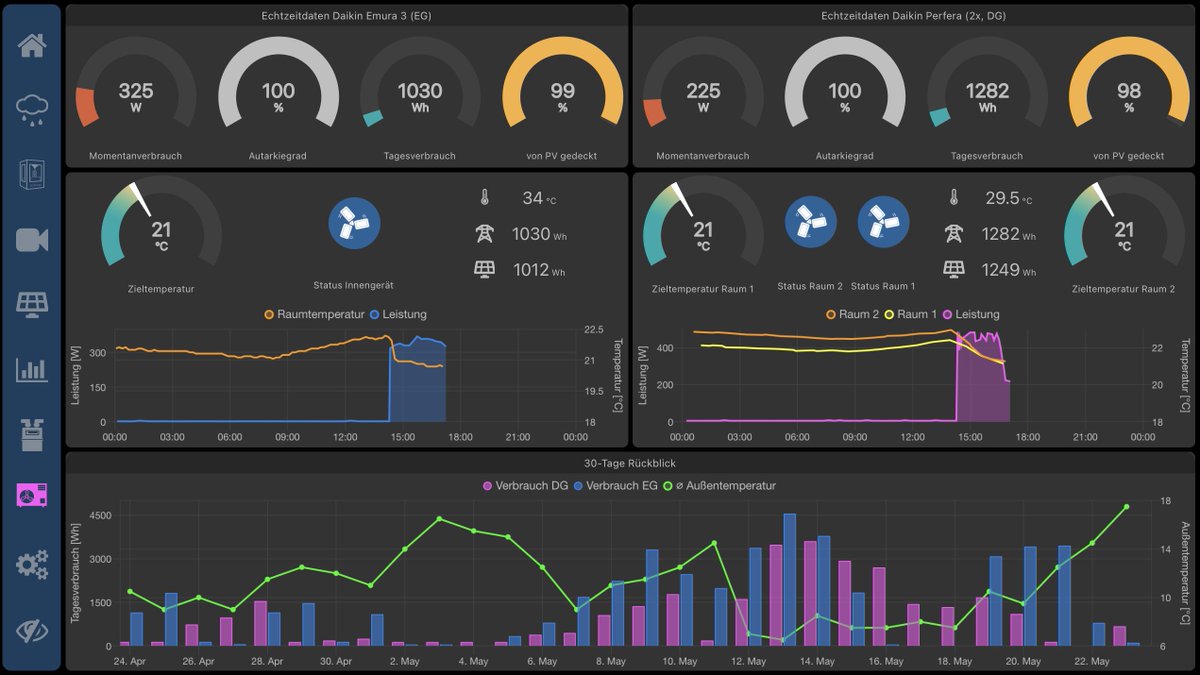Screen dimensions: 1200x675
Task: Click the Status Raum 2 fan icon
Action: [811, 223]
